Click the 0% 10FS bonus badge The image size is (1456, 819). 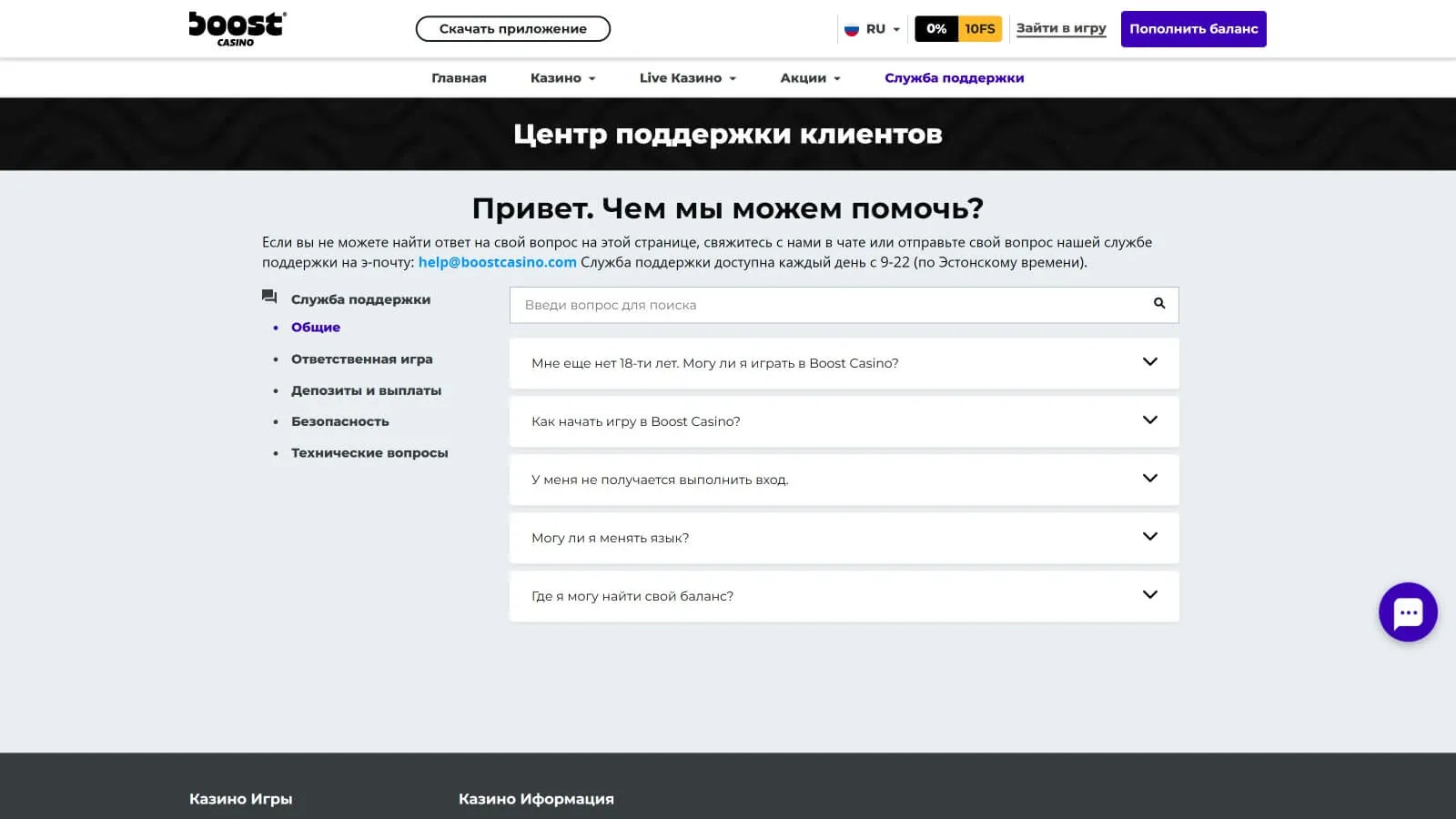[x=958, y=29]
